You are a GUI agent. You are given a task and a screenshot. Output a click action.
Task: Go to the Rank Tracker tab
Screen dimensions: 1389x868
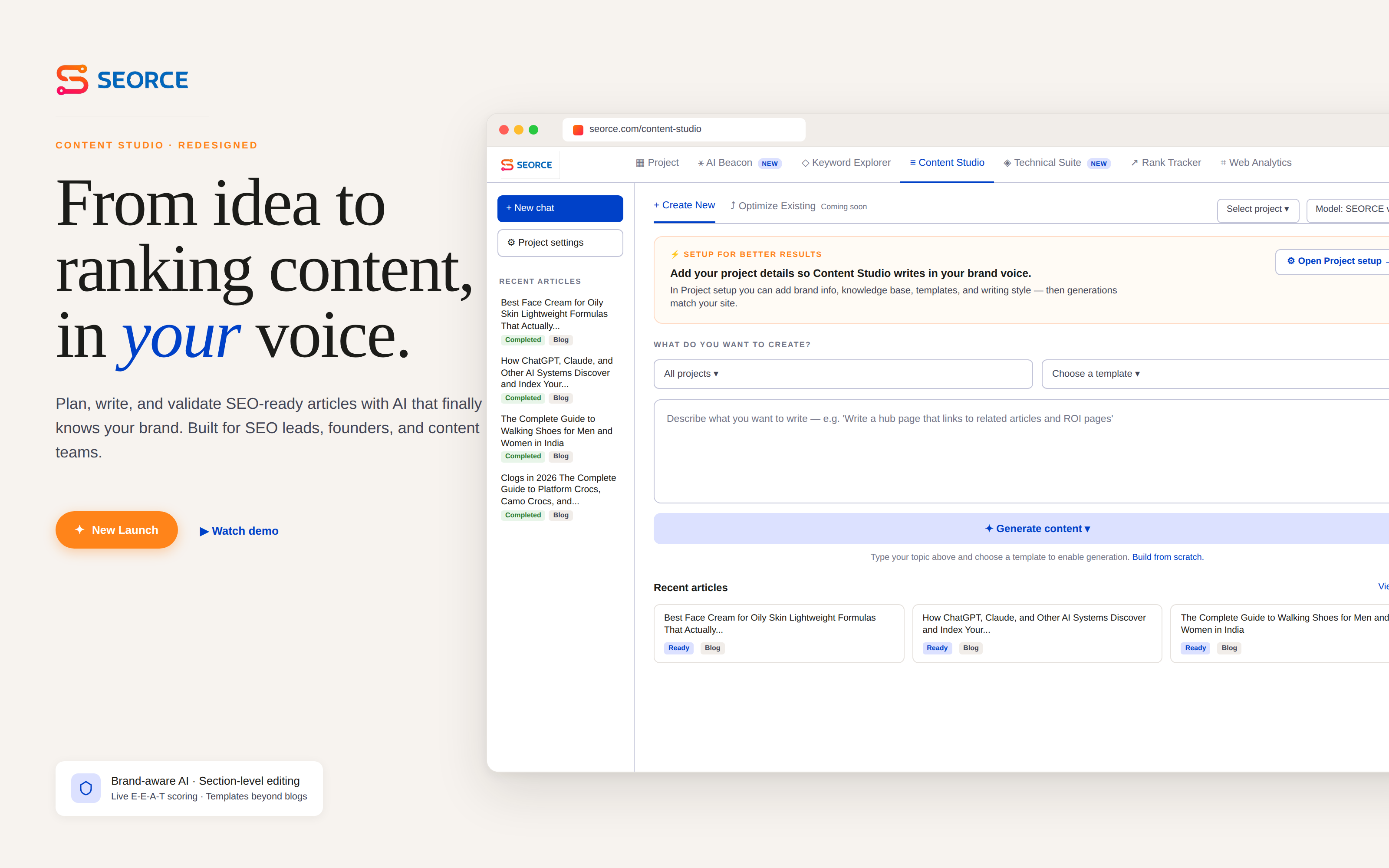pyautogui.click(x=1166, y=163)
